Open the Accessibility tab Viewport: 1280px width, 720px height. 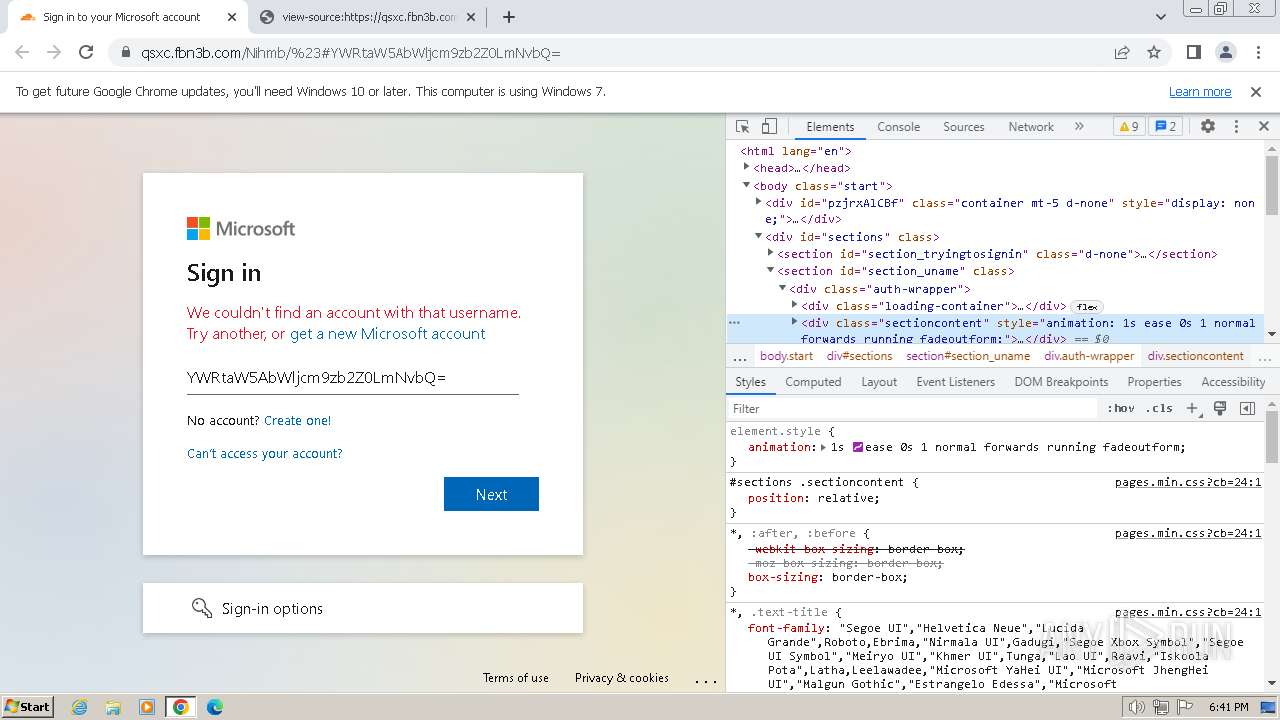pos(1233,382)
